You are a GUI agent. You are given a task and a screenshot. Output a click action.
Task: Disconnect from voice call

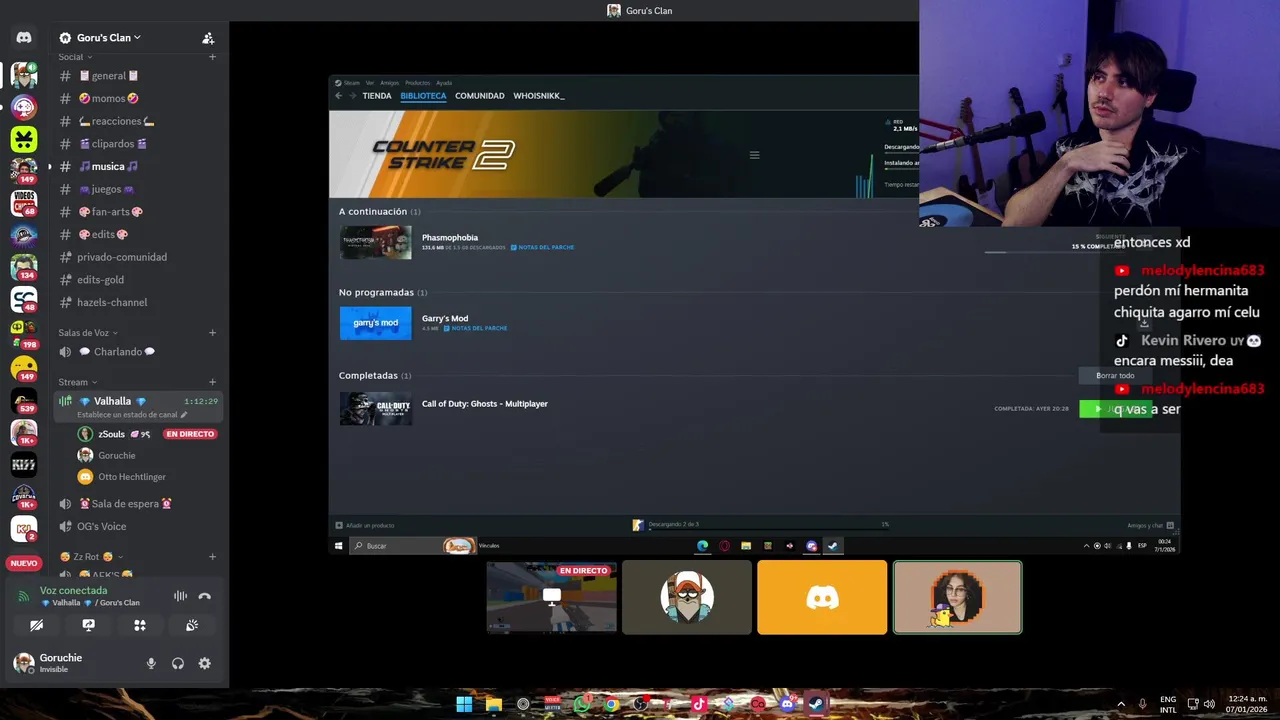205,596
